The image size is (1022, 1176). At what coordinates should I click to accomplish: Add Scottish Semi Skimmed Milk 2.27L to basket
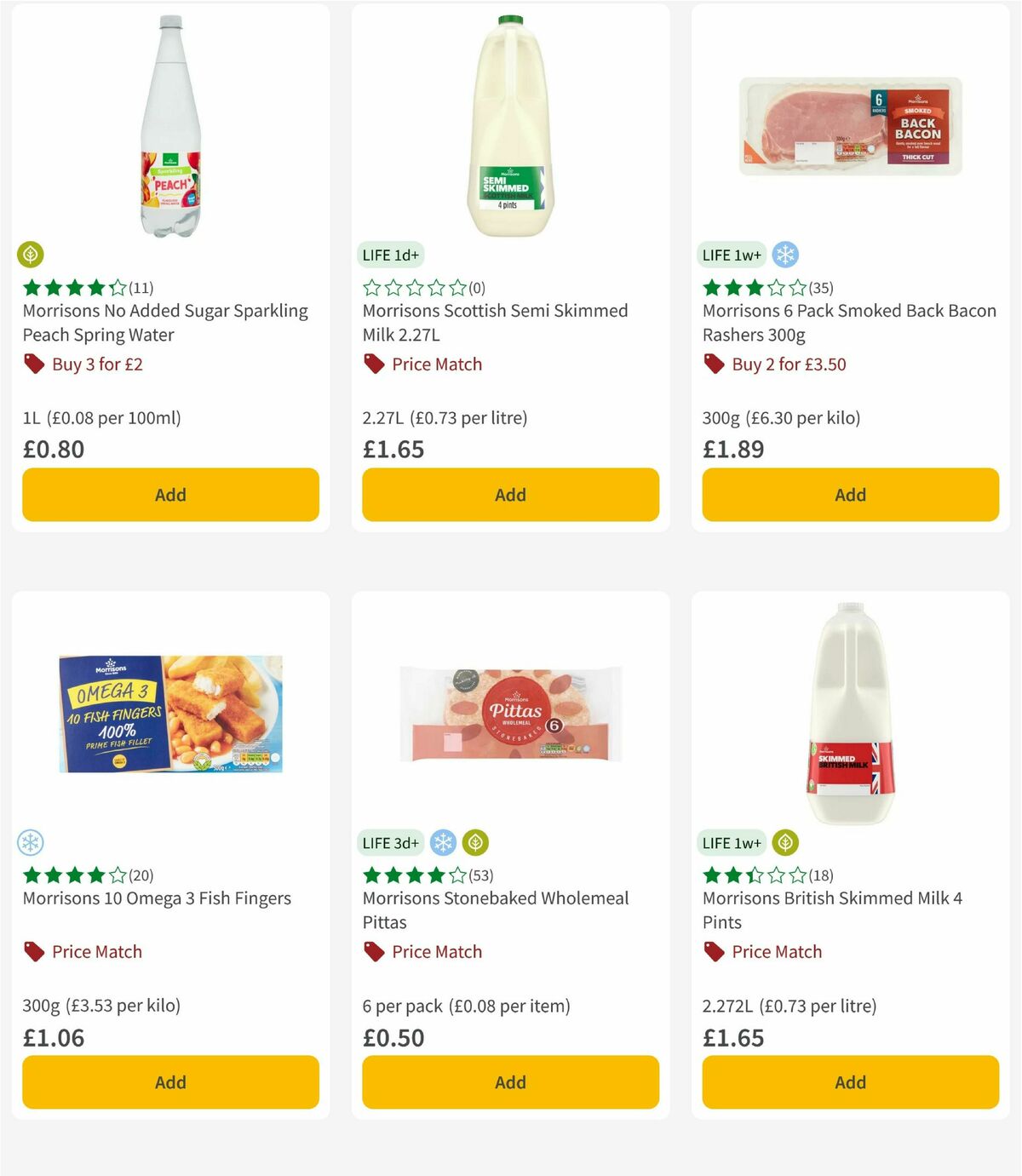click(509, 495)
